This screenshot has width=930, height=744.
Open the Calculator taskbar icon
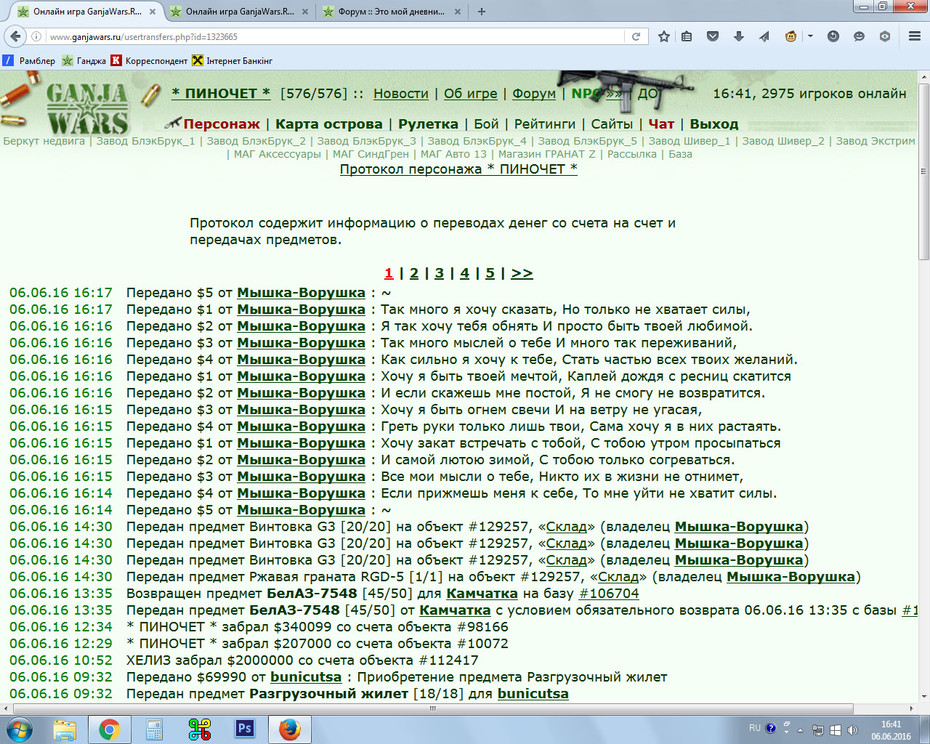point(154,729)
